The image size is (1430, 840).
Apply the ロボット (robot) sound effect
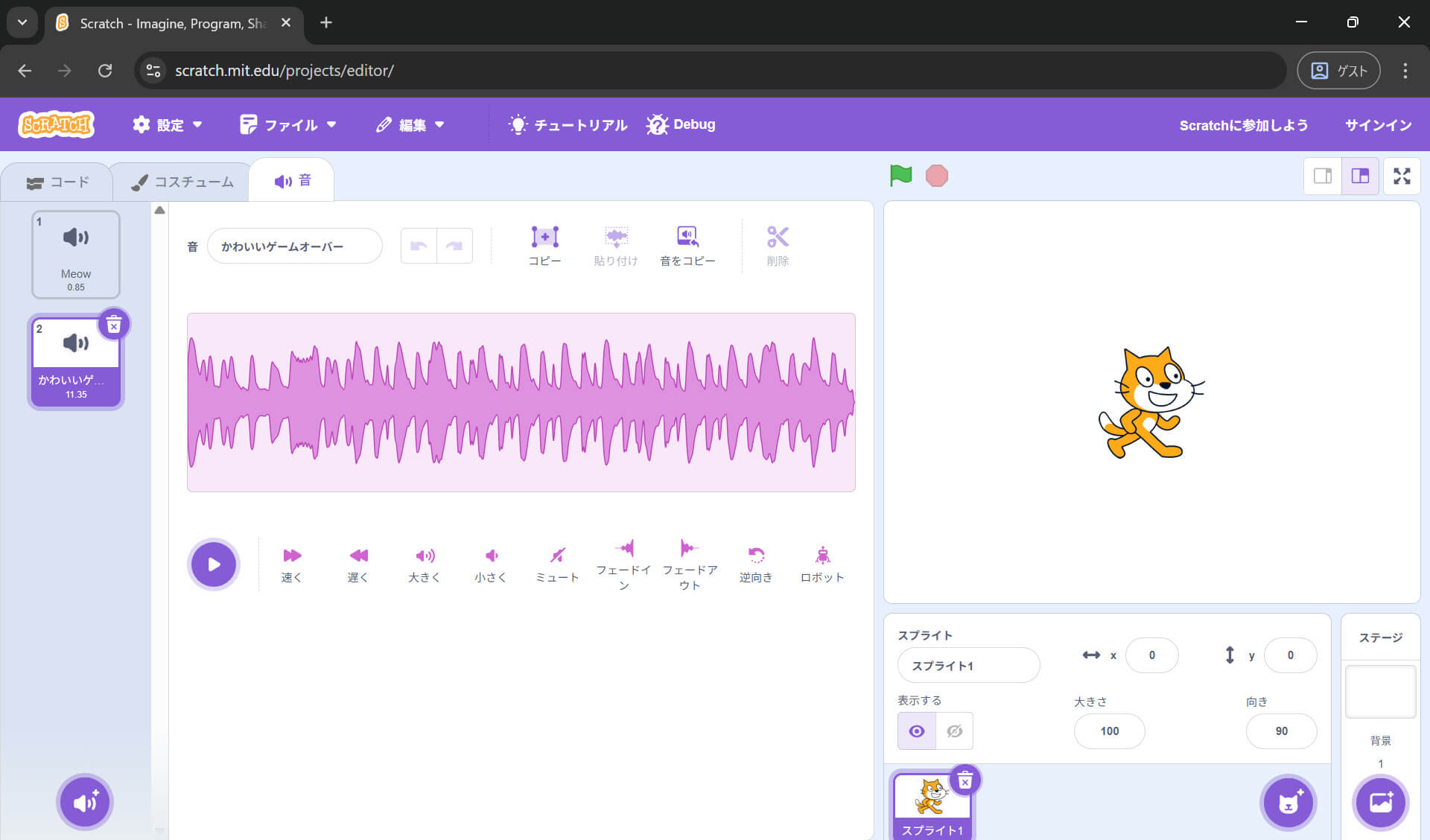(822, 562)
